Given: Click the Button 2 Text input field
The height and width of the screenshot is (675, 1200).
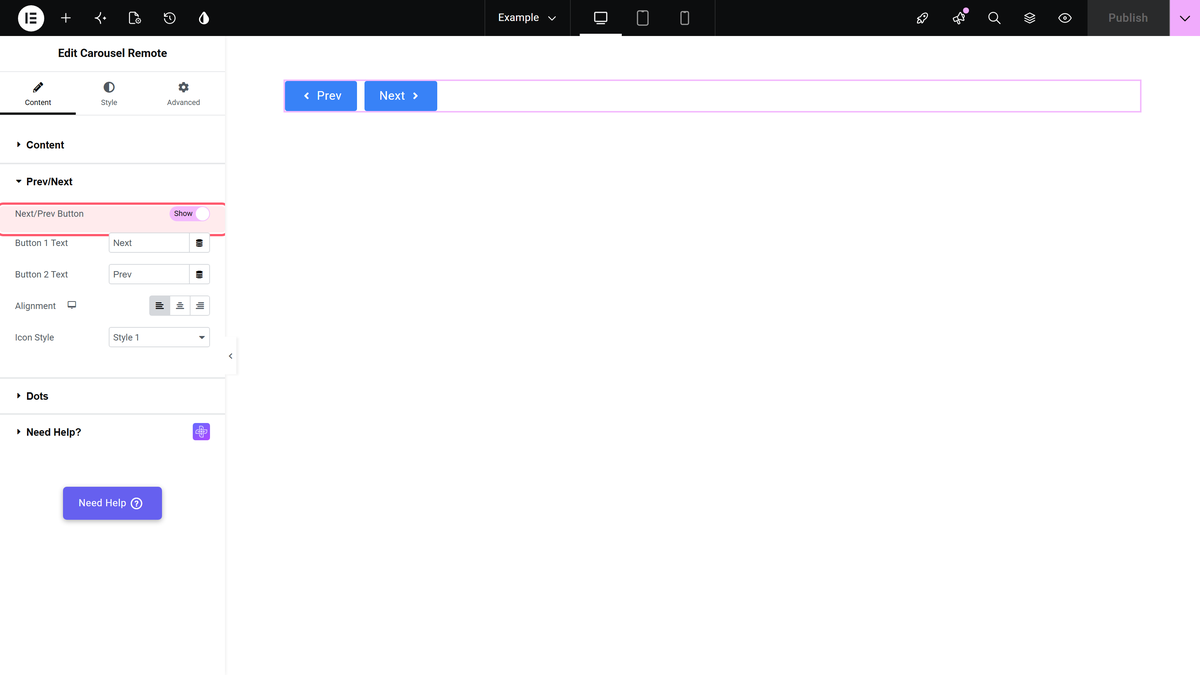Looking at the screenshot, I should tap(149, 274).
